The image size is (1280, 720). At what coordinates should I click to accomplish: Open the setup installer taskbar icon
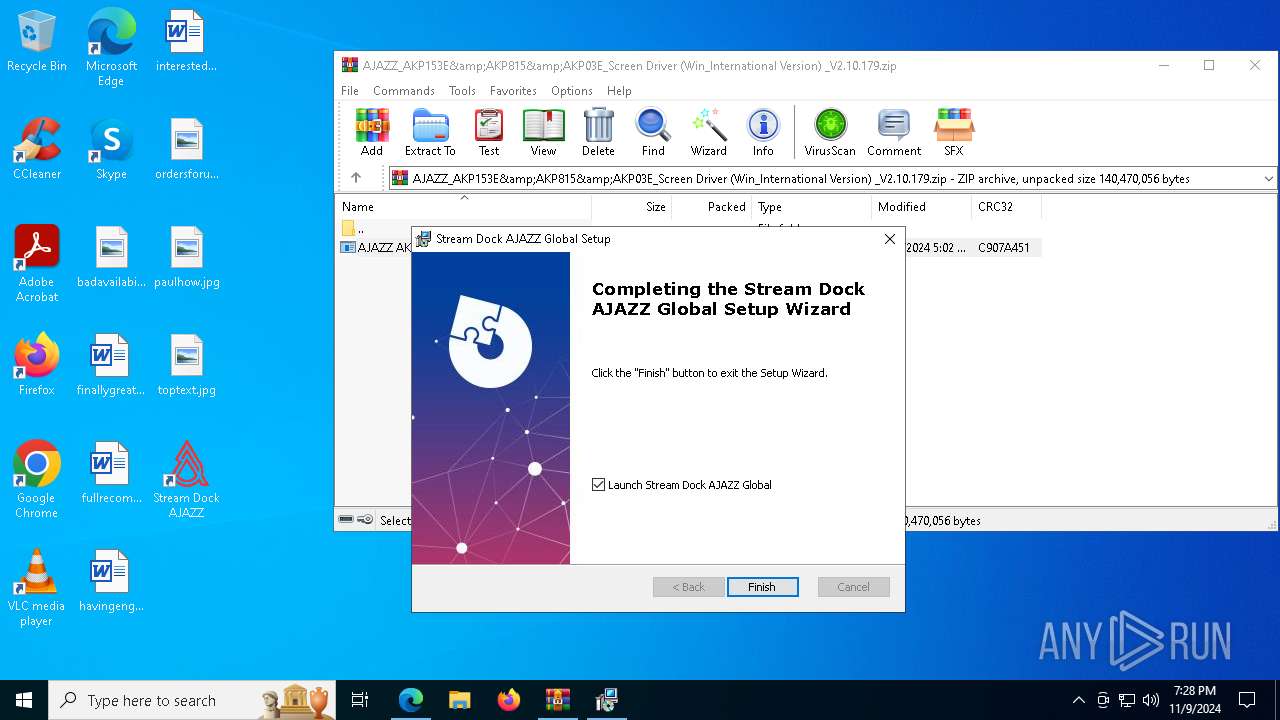(606, 700)
